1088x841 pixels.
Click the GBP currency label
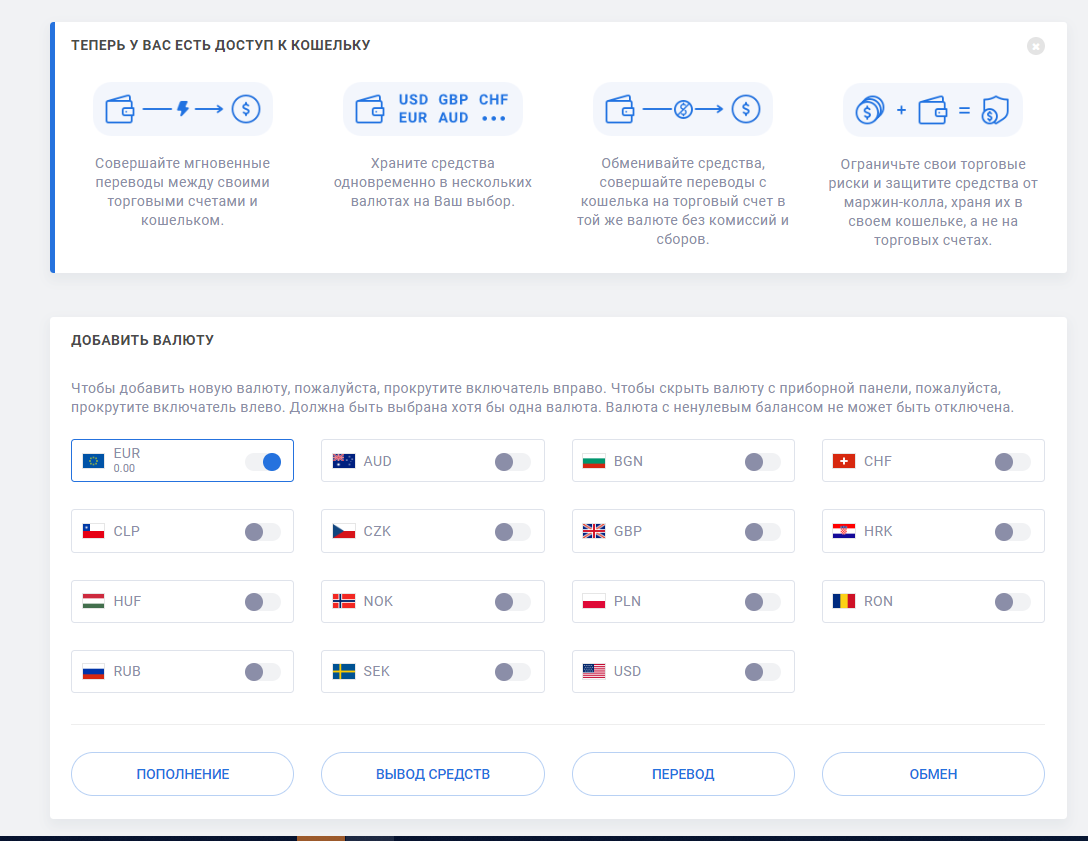[627, 531]
